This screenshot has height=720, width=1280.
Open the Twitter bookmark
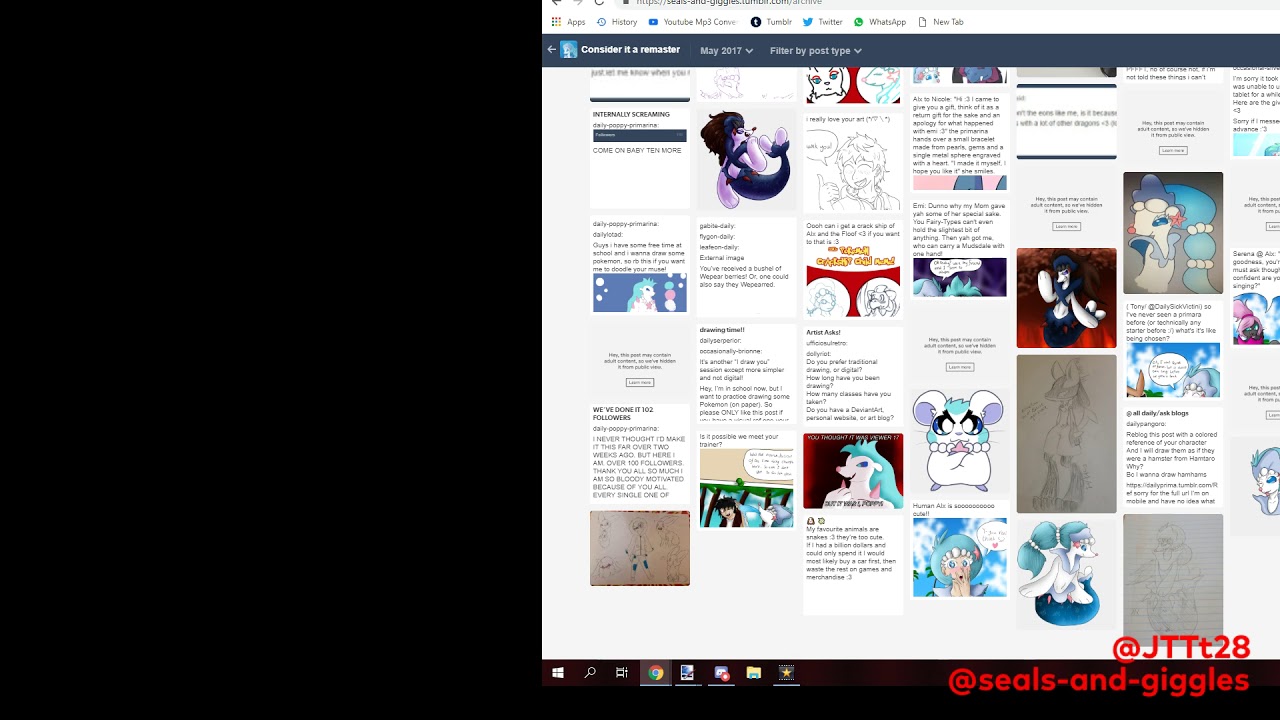(x=823, y=22)
